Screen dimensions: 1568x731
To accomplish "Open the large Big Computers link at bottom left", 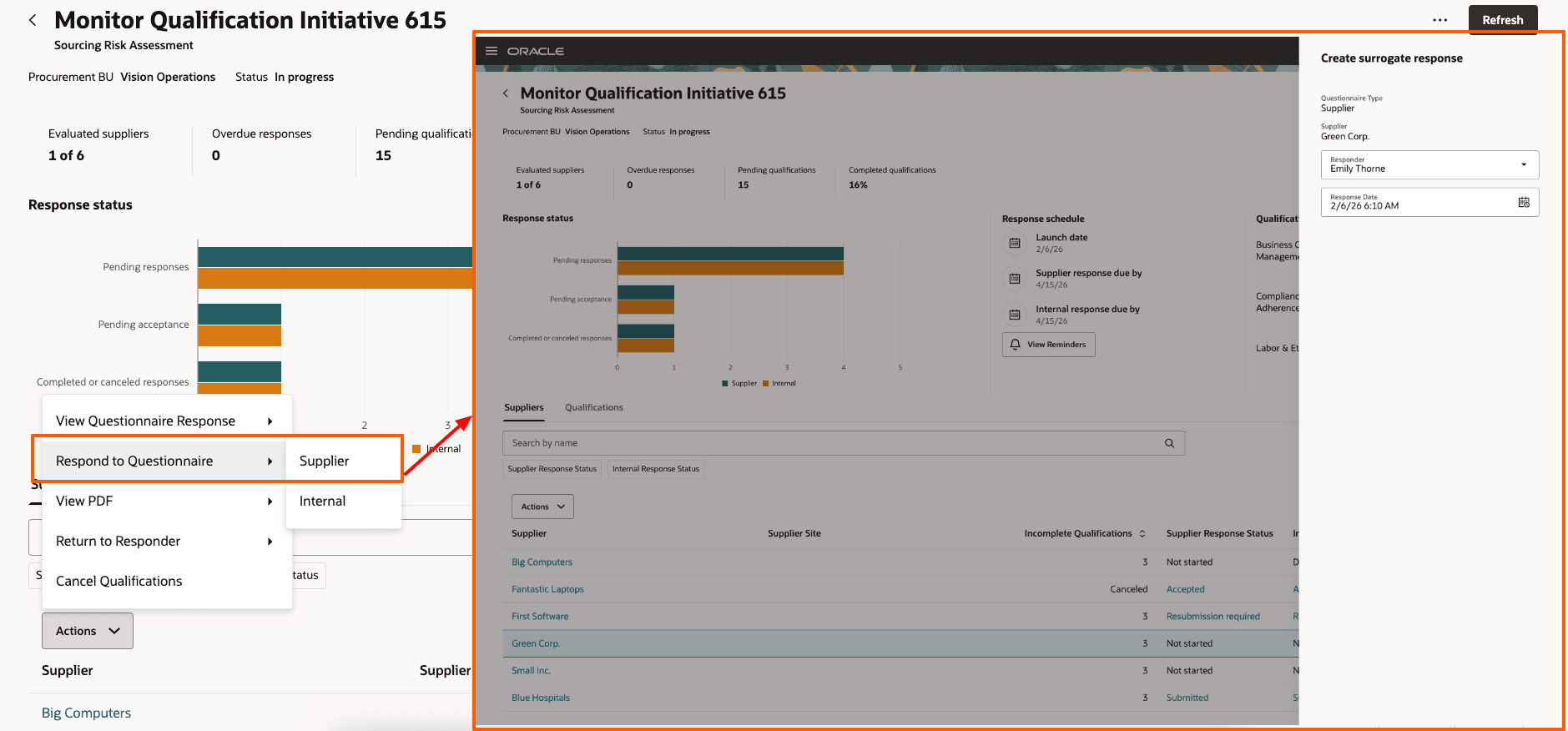I will 86,713.
